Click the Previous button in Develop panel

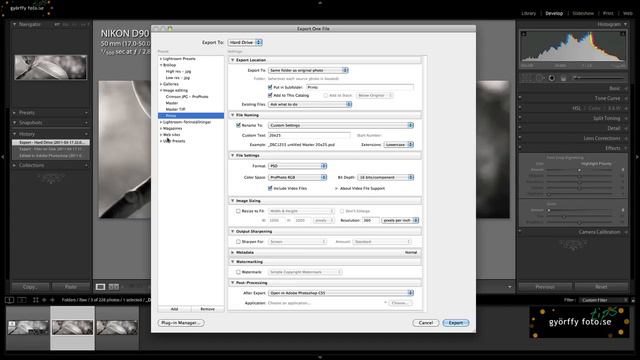coord(545,287)
